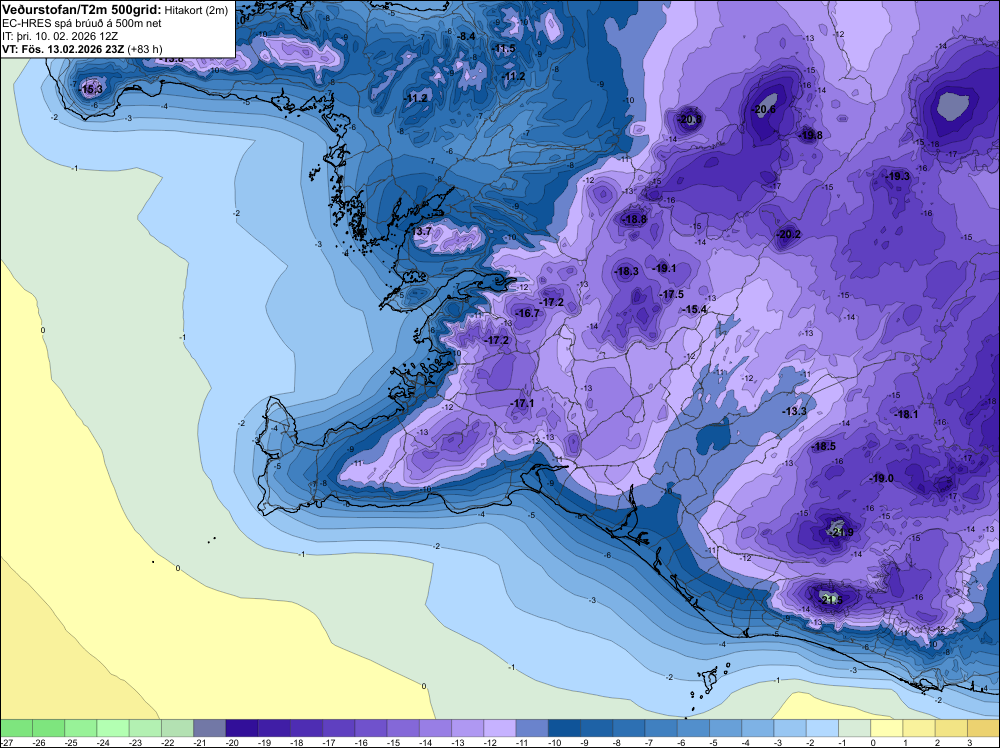This screenshot has width=1000, height=748.
Task: Click the -1 pale green-grey legend swatch
Action: pyautogui.click(x=855, y=728)
